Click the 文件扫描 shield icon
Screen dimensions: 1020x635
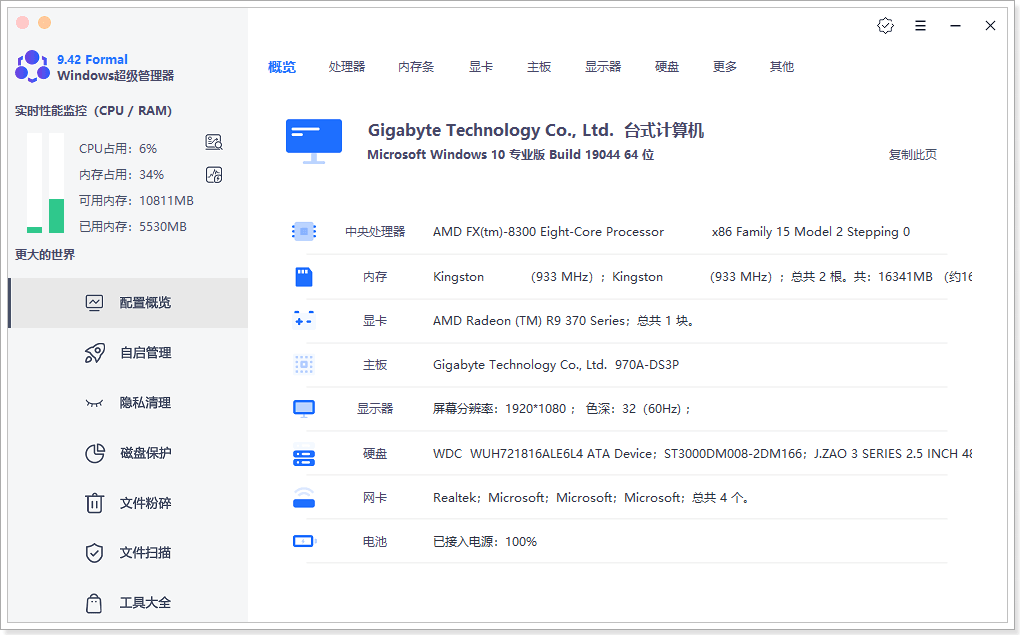click(94, 553)
